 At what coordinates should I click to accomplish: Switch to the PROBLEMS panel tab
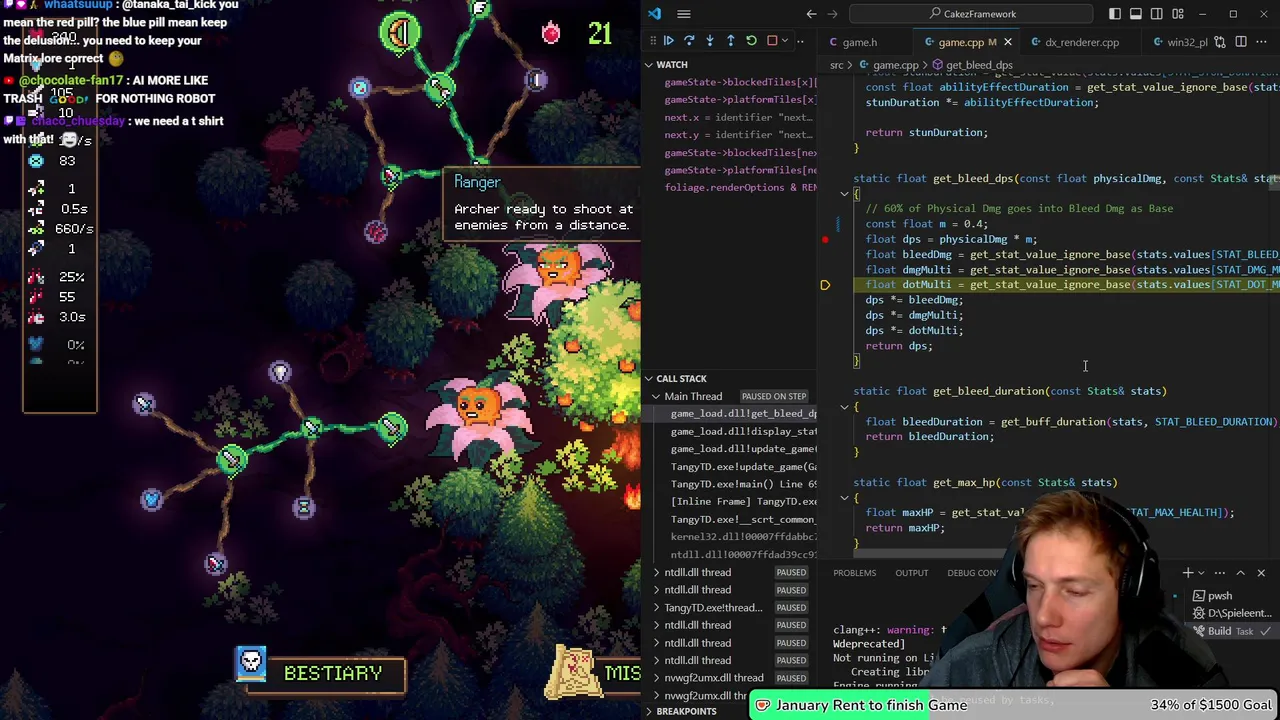[x=854, y=573]
